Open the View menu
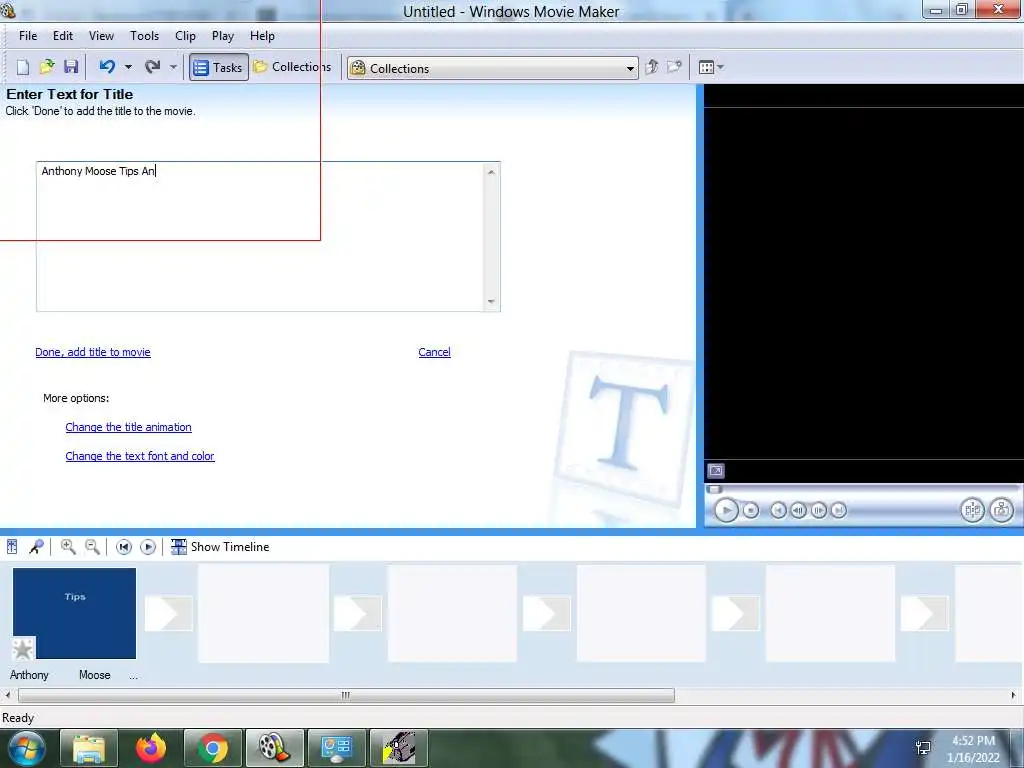This screenshot has width=1024, height=768. point(101,36)
